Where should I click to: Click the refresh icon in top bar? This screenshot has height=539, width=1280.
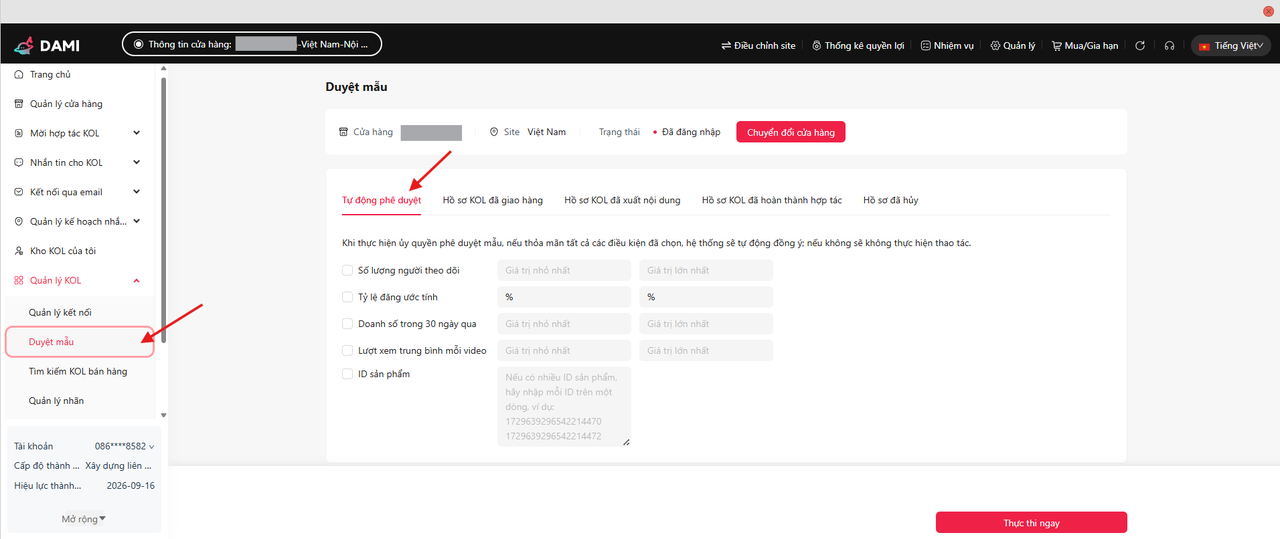[1140, 45]
